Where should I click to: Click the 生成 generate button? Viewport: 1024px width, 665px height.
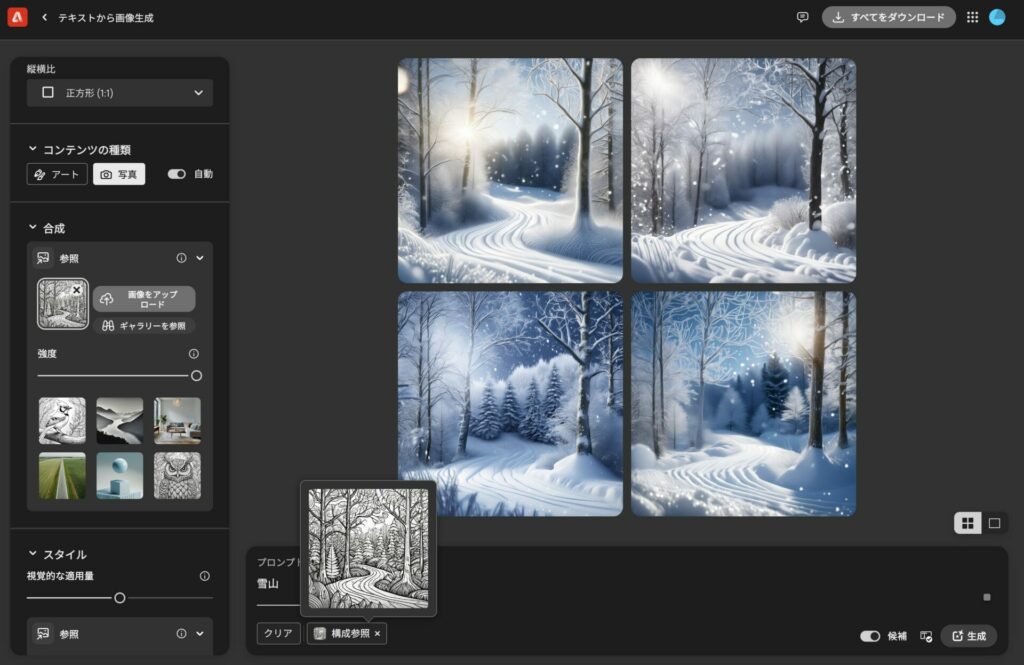(x=968, y=636)
